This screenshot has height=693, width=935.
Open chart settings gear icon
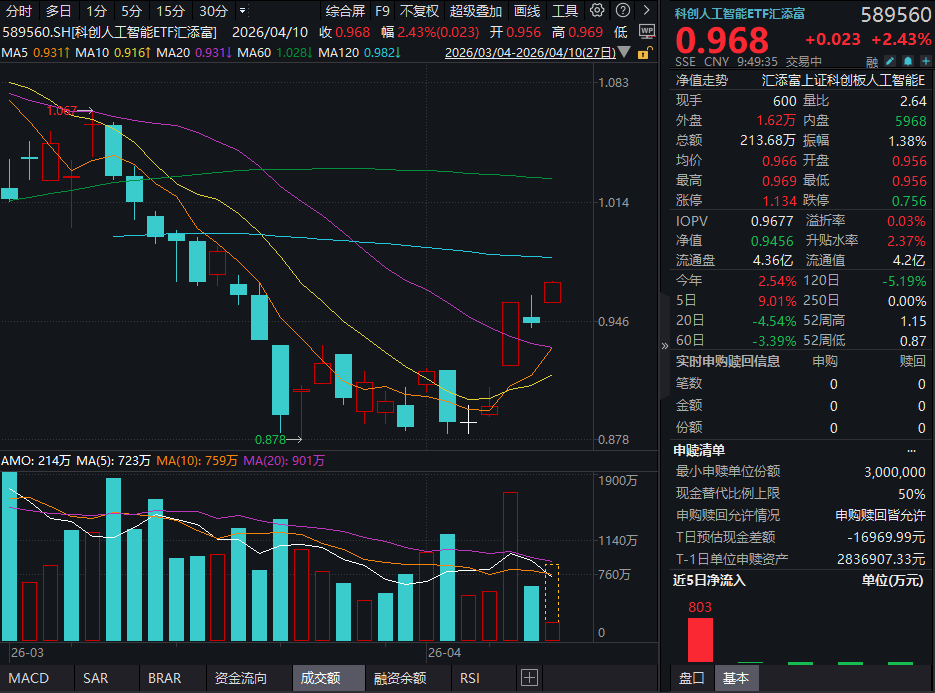tap(597, 11)
